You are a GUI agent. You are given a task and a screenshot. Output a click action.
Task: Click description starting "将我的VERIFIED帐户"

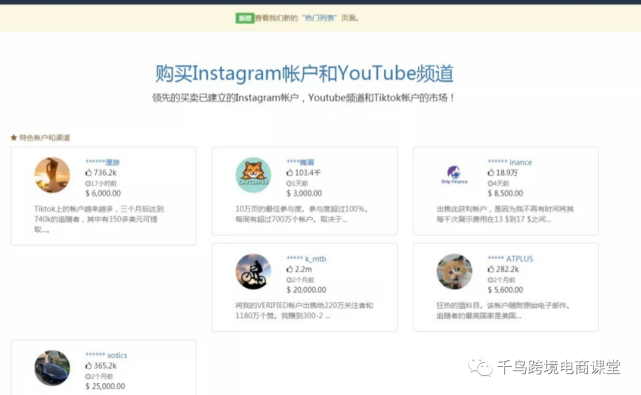click(304, 310)
